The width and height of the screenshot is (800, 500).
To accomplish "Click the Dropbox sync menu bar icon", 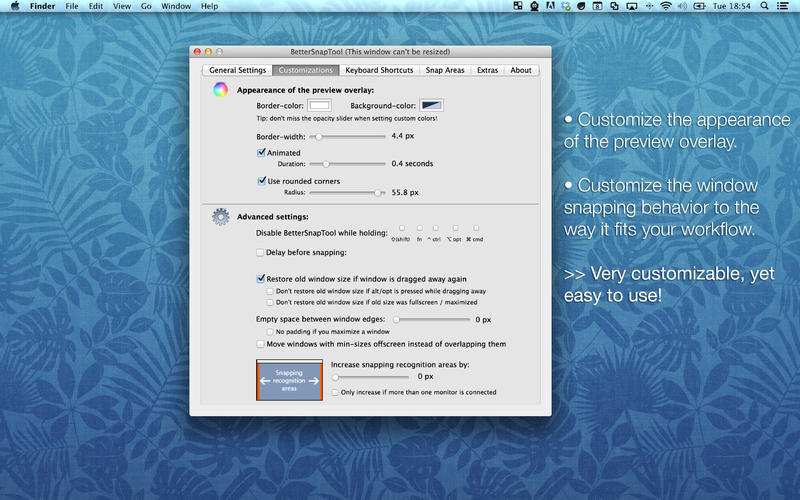I will tap(566, 6).
